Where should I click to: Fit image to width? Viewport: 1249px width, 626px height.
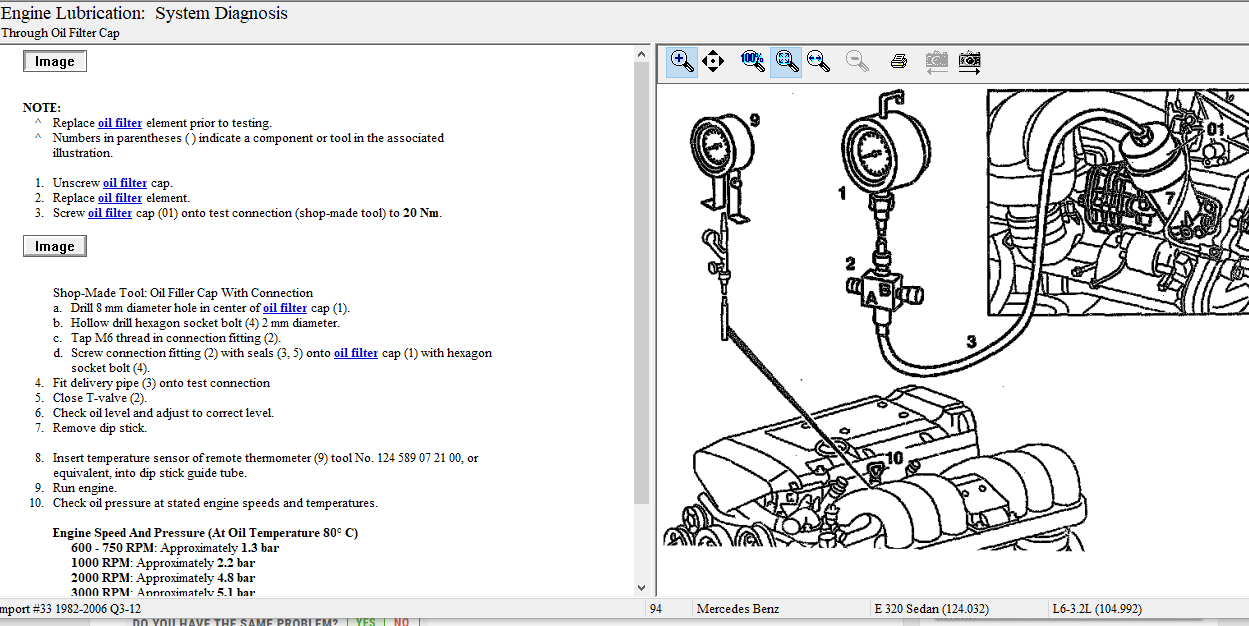(x=819, y=61)
